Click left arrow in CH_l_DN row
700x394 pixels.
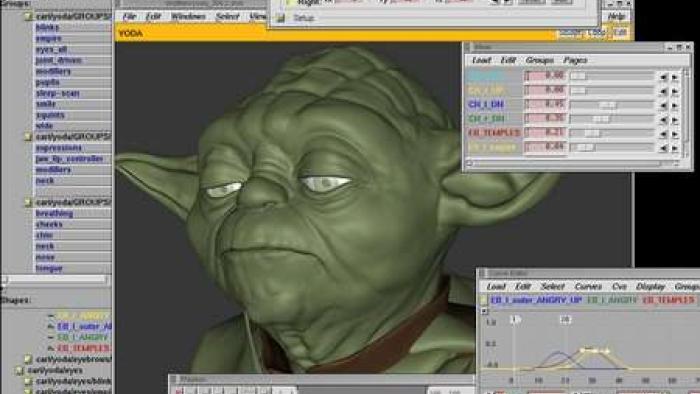pyautogui.click(x=663, y=106)
